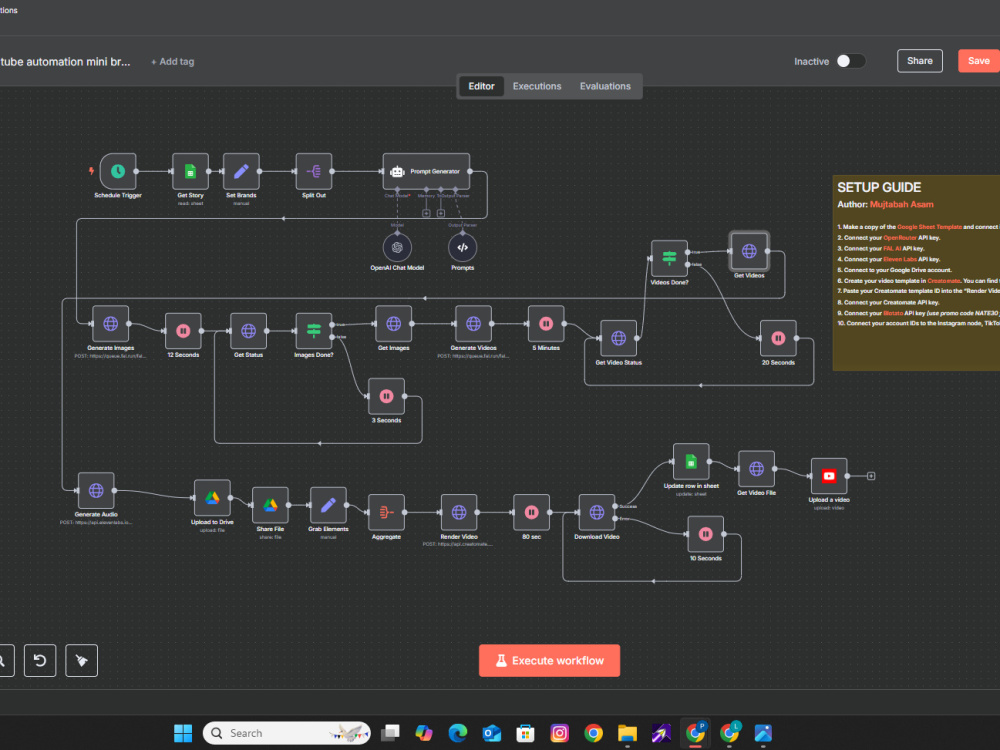This screenshot has width=1000, height=750.
Task: Open the 12 Seconds wait node
Action: coord(183,331)
